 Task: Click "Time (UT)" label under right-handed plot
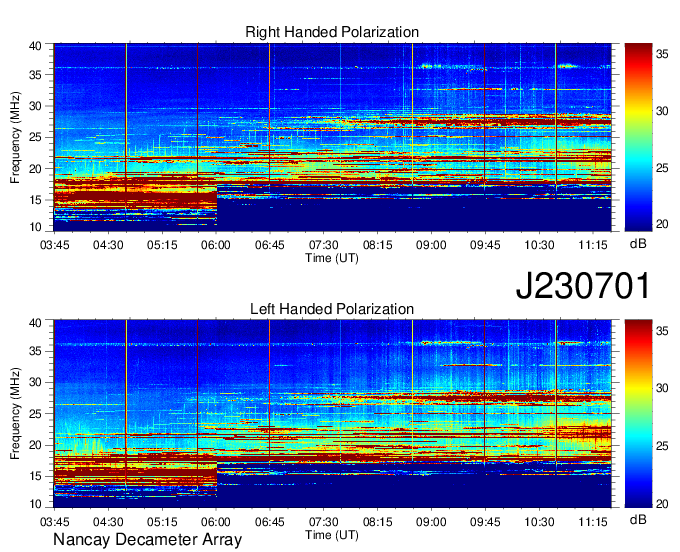click(x=332, y=258)
